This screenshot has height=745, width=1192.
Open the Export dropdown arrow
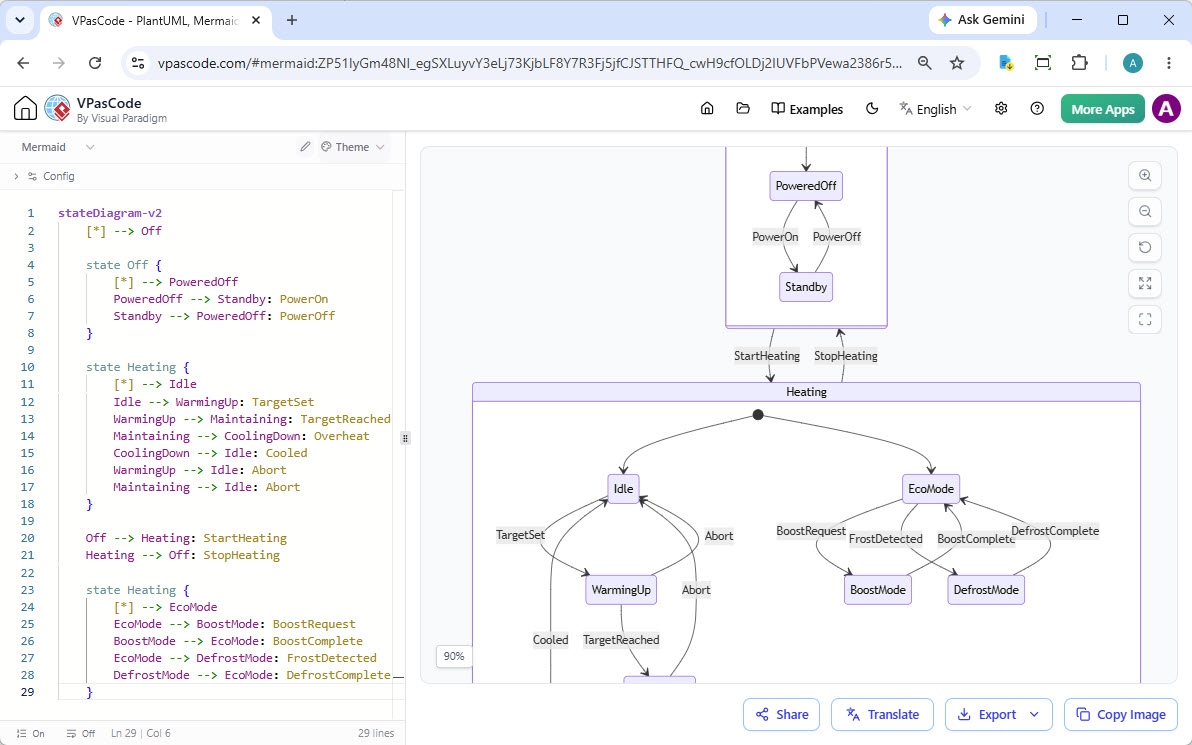click(1034, 715)
